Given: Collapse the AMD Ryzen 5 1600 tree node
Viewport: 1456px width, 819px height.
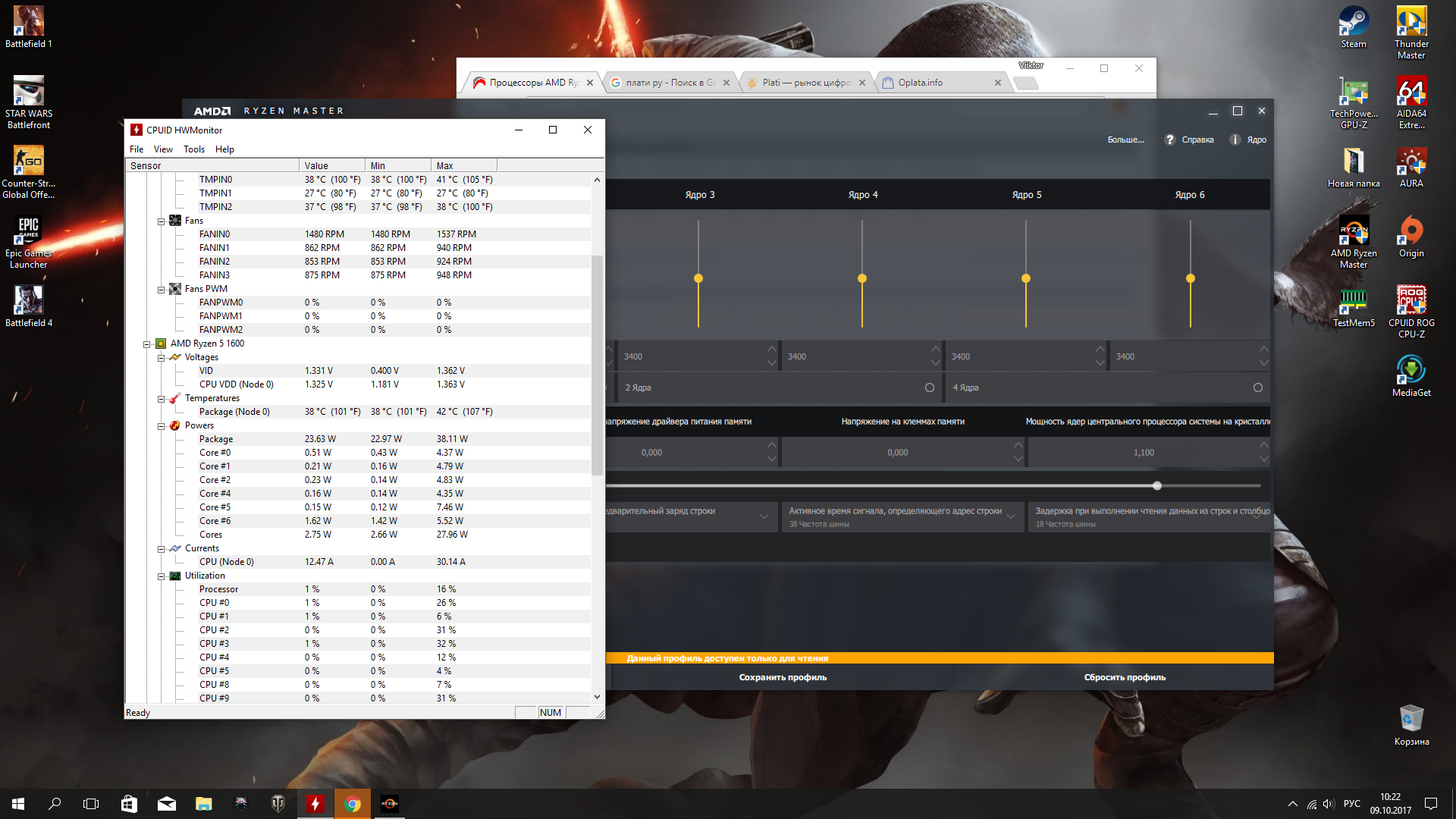Looking at the screenshot, I should coord(147,344).
